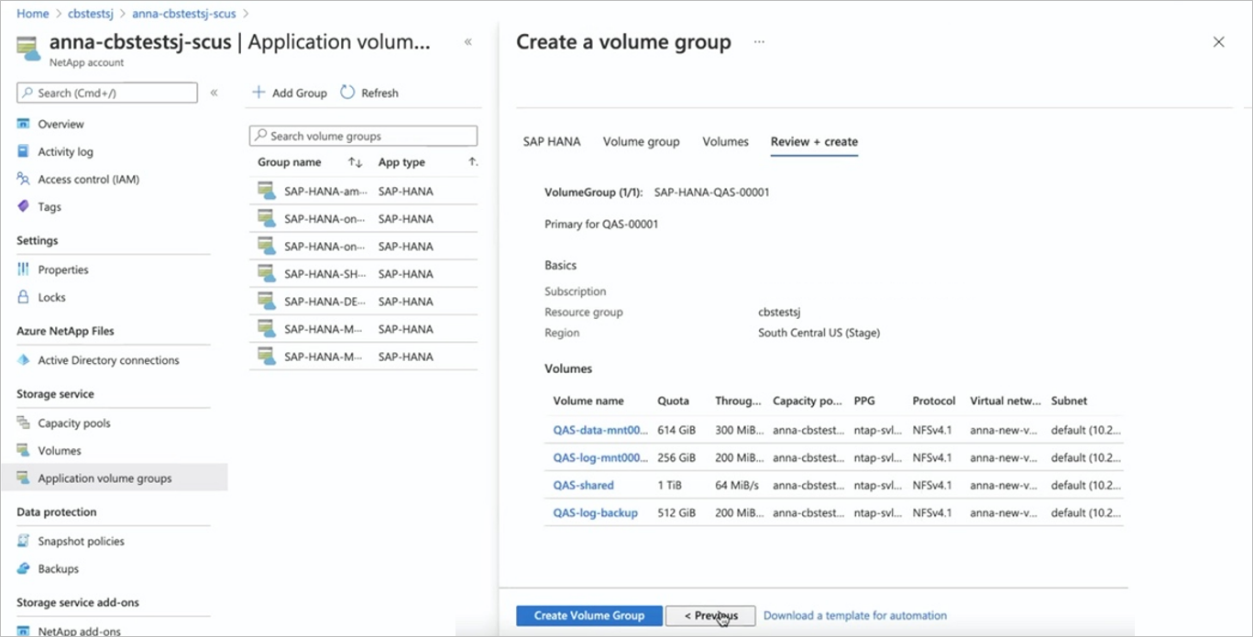Go to Home breadcrumb
The width and height of the screenshot is (1253, 637).
click(33, 14)
